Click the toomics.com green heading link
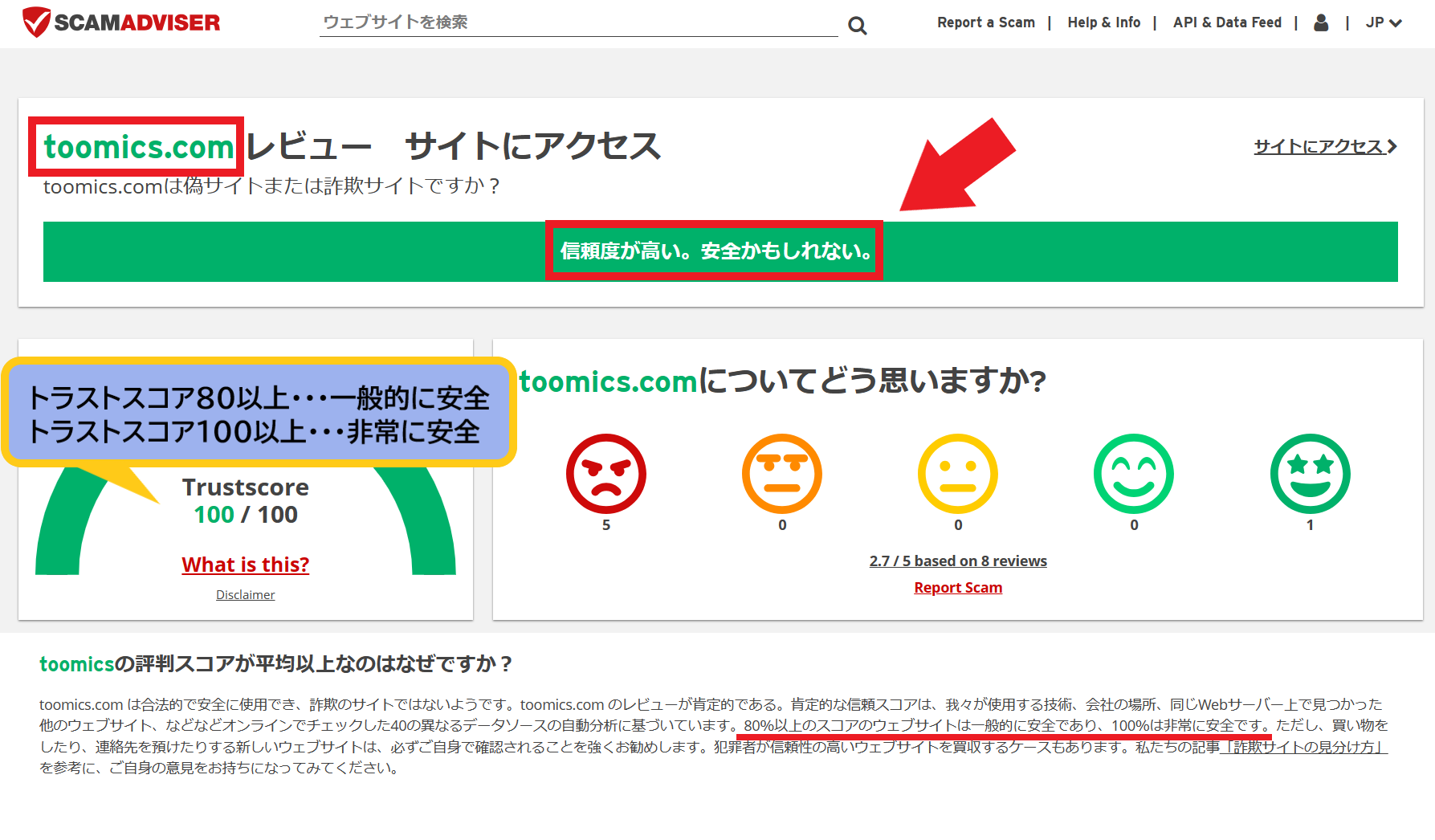1435x840 pixels. 138,147
